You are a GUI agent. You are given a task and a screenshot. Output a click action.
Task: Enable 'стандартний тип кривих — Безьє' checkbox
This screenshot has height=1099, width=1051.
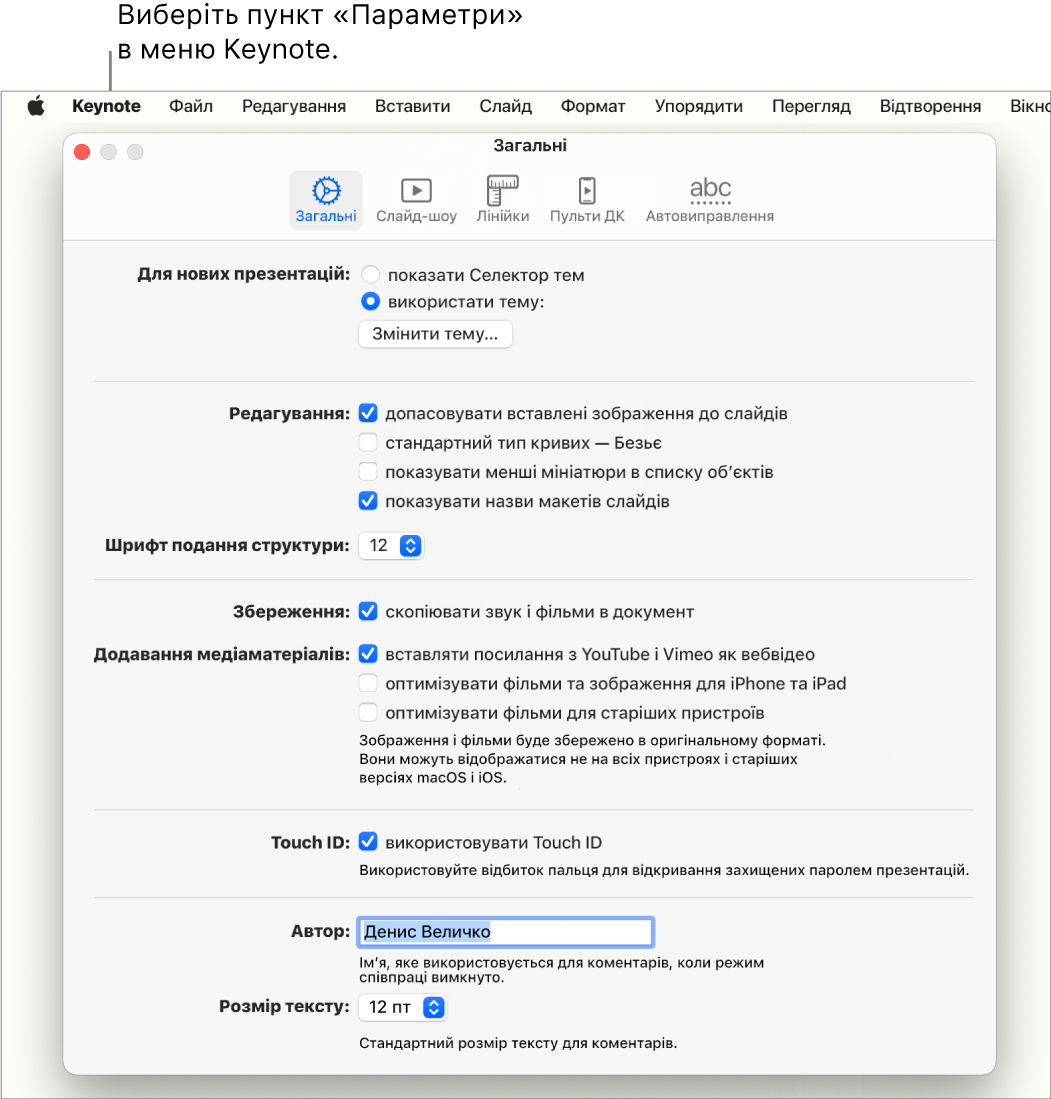368,442
